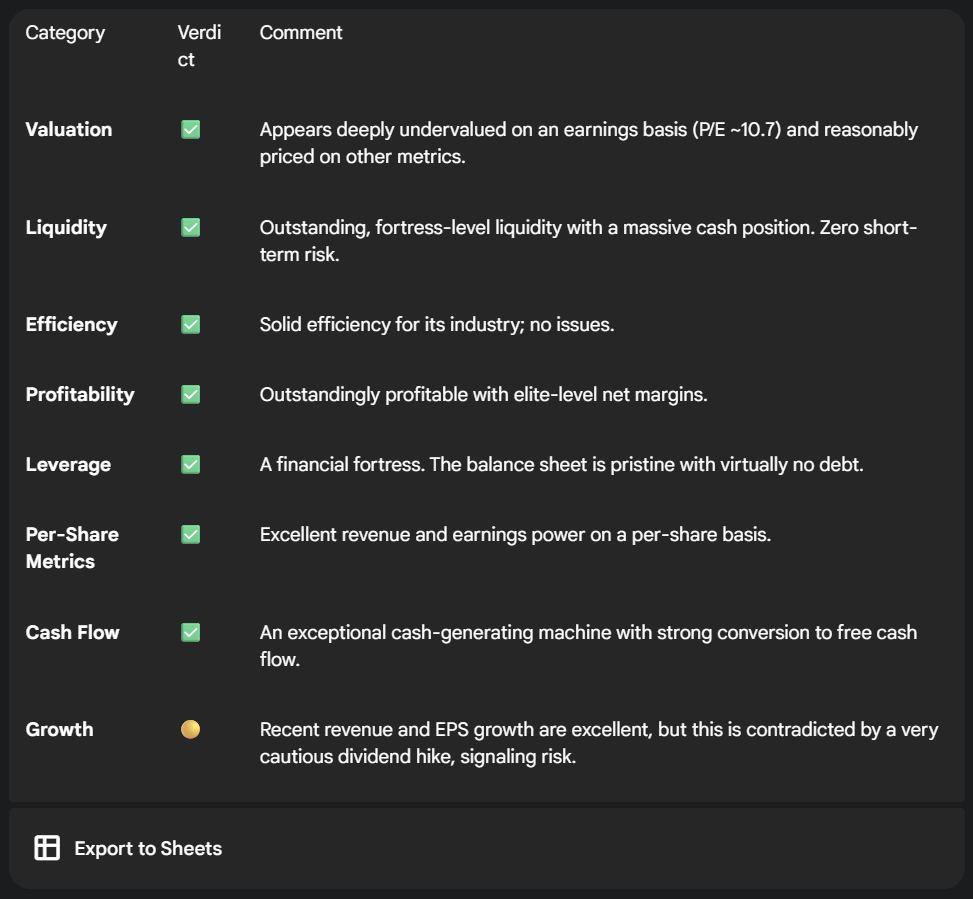Click the Cash Flow check icon
Image resolution: width=973 pixels, height=899 pixels.
click(191, 632)
